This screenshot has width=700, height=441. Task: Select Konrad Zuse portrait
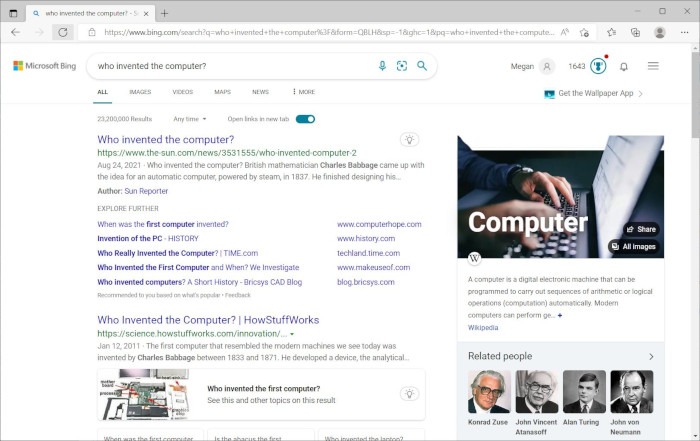[x=489, y=391]
